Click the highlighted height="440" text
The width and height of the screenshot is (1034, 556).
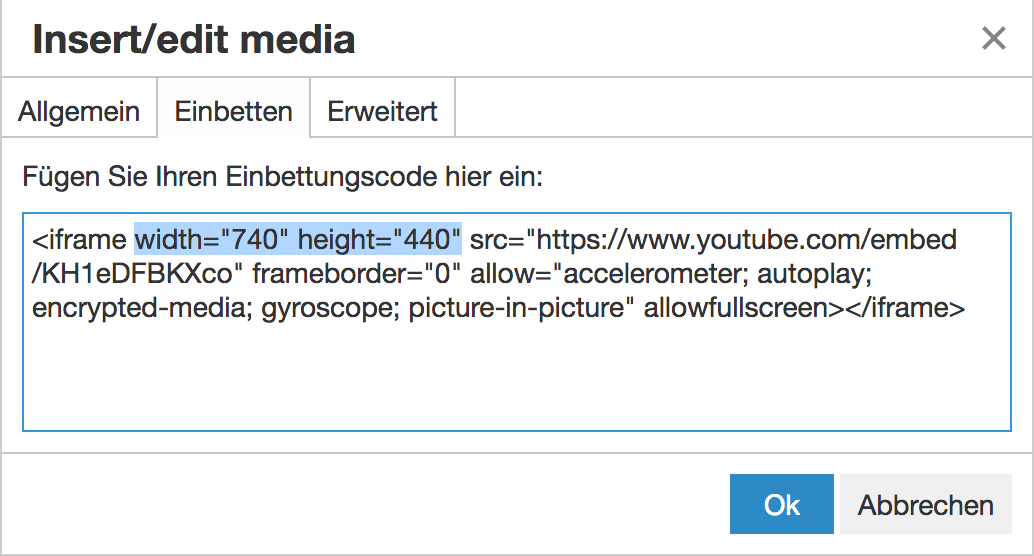pos(379,239)
